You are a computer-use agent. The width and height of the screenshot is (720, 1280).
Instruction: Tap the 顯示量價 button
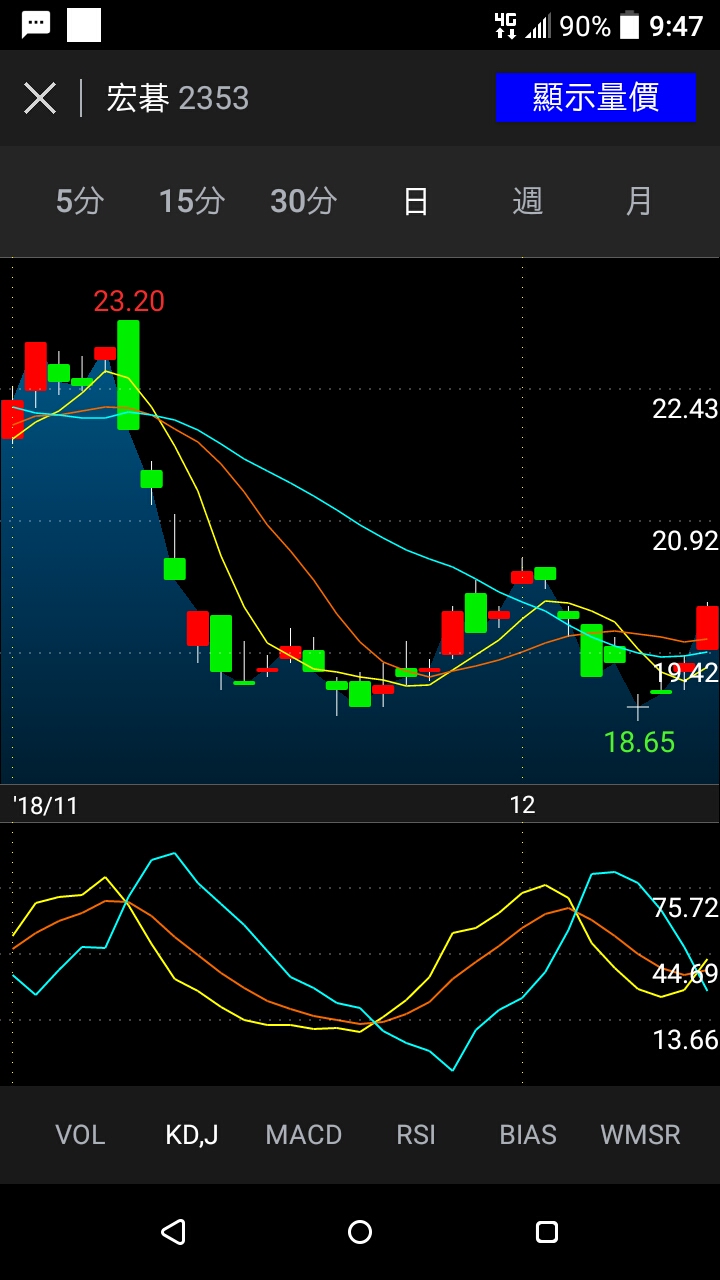pyautogui.click(x=595, y=97)
